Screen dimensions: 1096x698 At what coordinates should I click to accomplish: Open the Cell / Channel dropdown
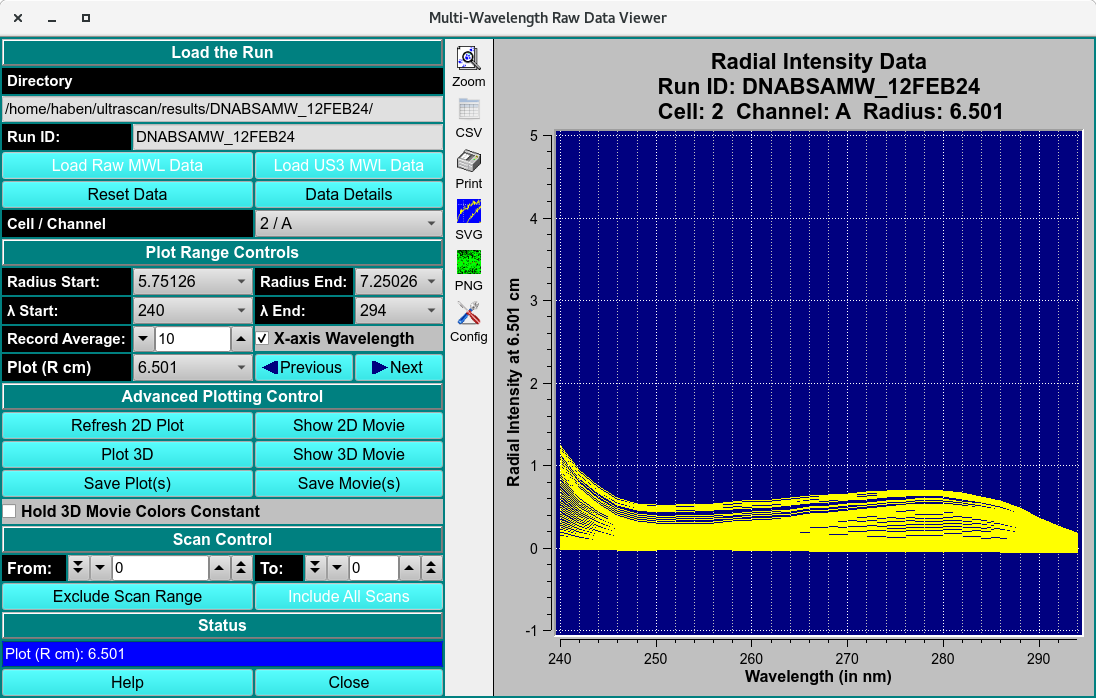[348, 224]
